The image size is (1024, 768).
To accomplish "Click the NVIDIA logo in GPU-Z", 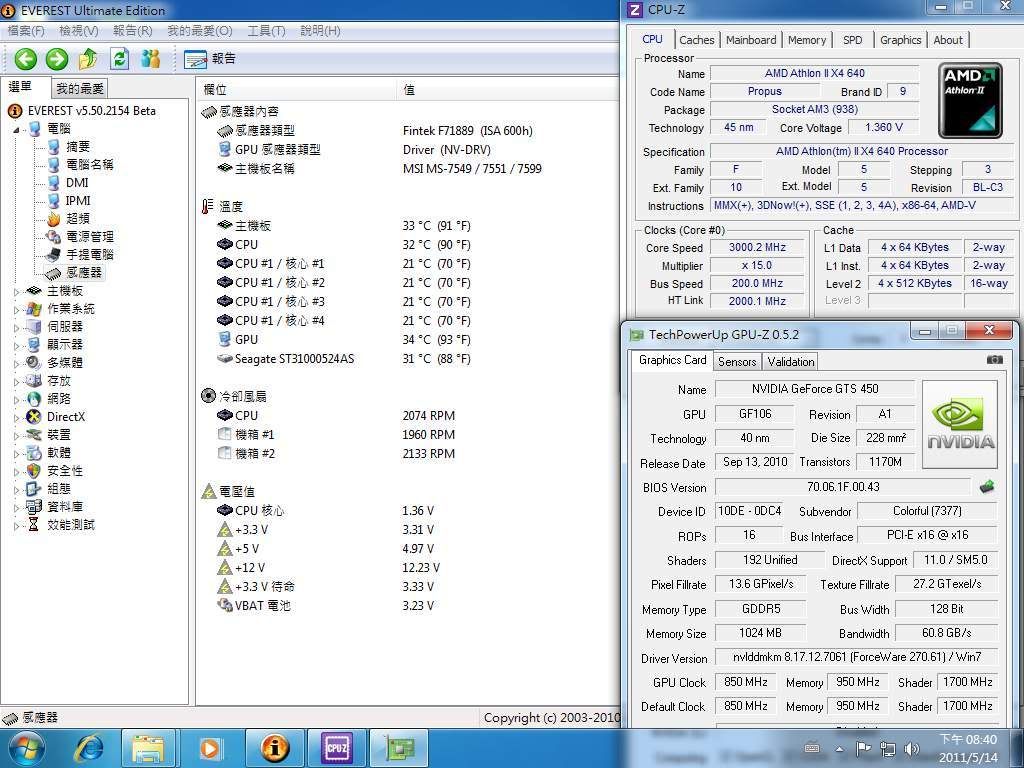I will click(961, 424).
